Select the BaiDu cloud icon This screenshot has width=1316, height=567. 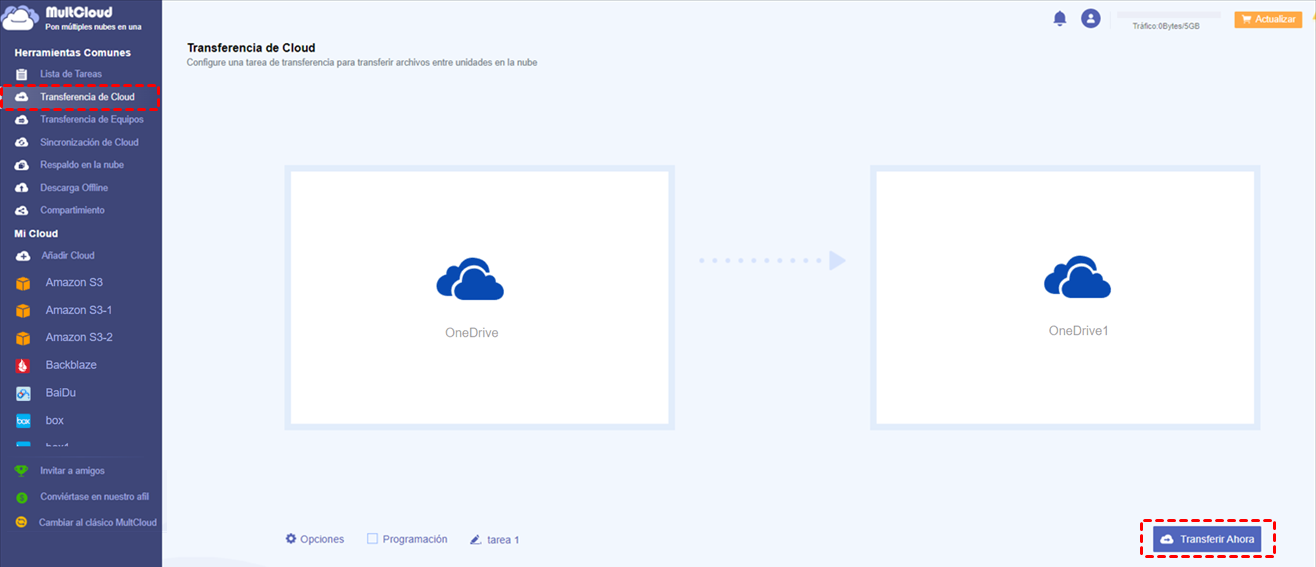click(x=23, y=393)
